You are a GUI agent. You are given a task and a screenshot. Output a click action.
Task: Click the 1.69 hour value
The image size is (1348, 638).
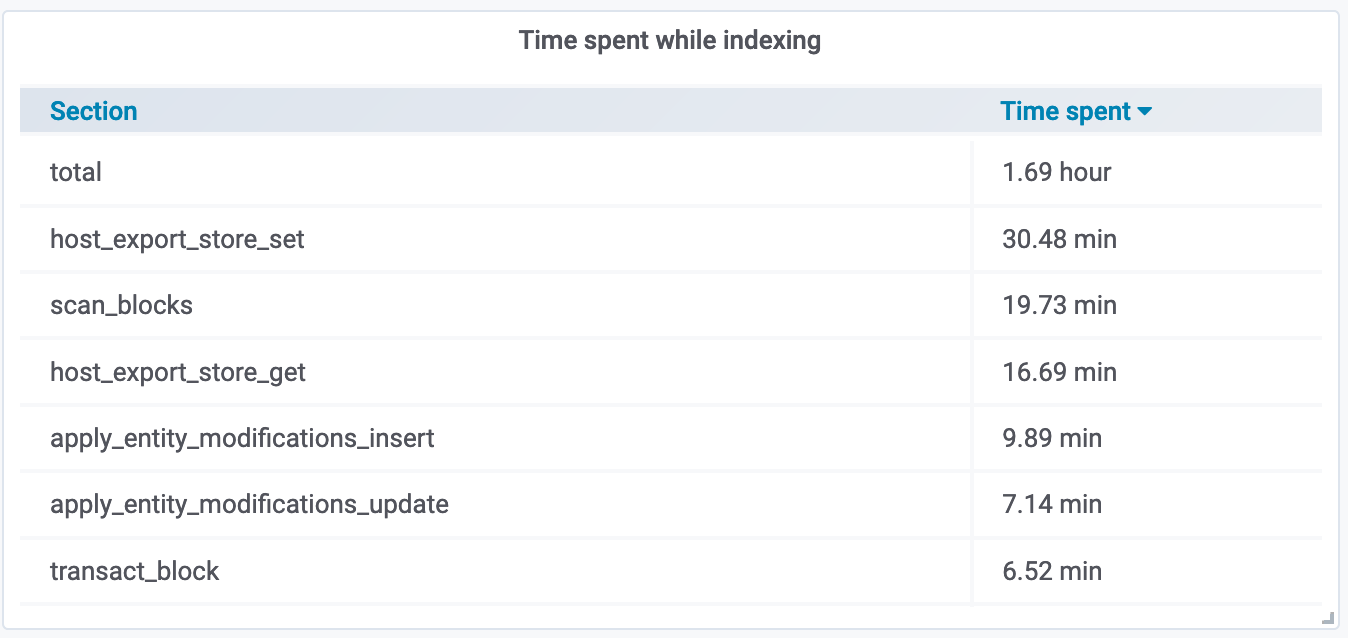coord(1056,172)
